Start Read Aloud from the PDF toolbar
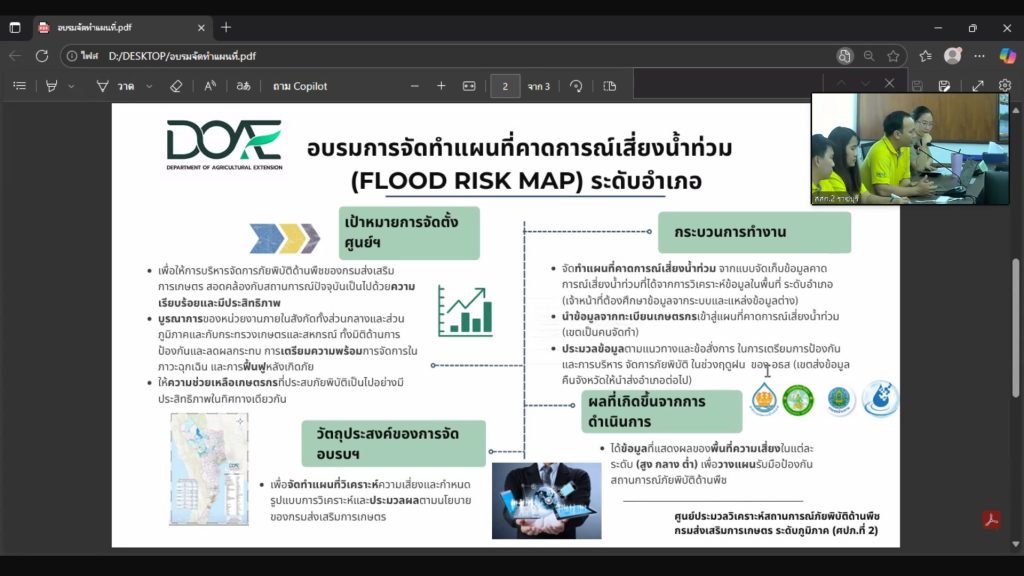The image size is (1024, 576). [x=210, y=86]
